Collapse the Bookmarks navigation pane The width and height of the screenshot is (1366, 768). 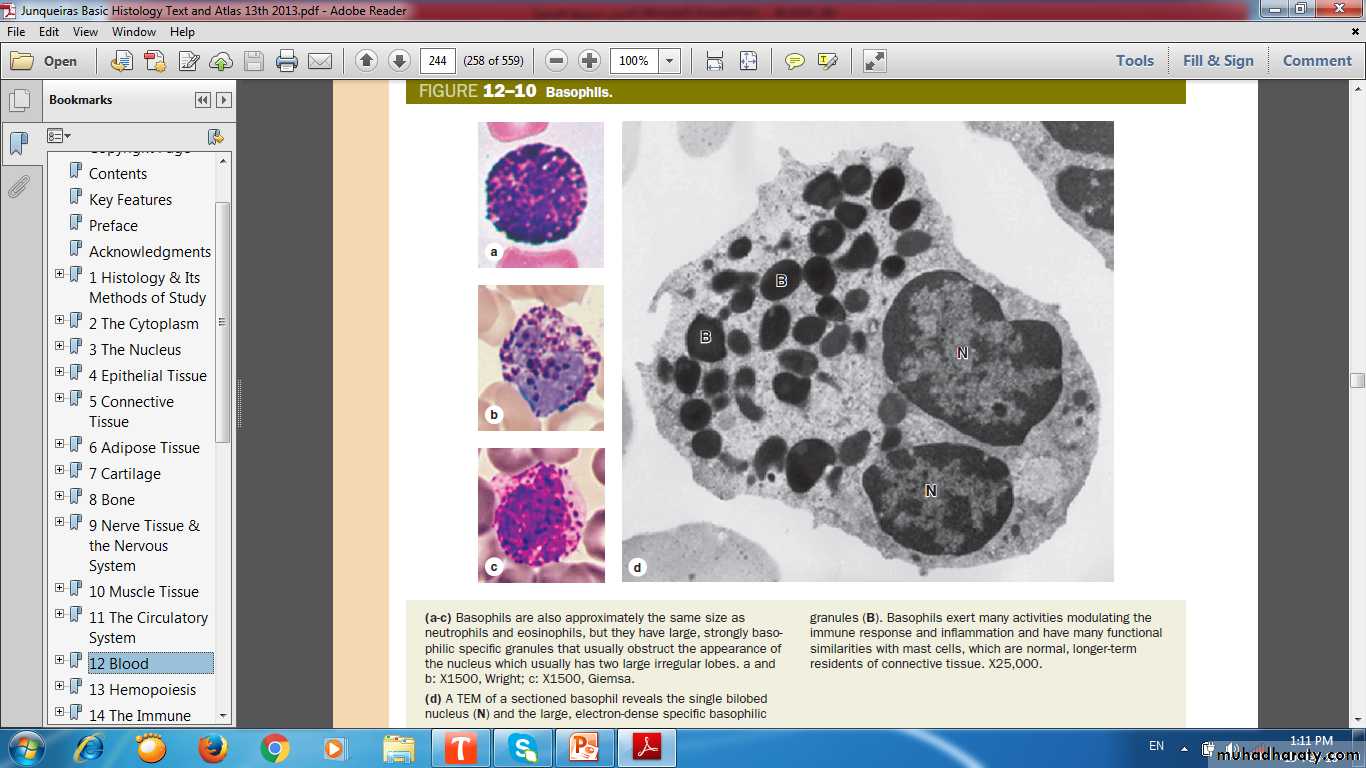(203, 100)
